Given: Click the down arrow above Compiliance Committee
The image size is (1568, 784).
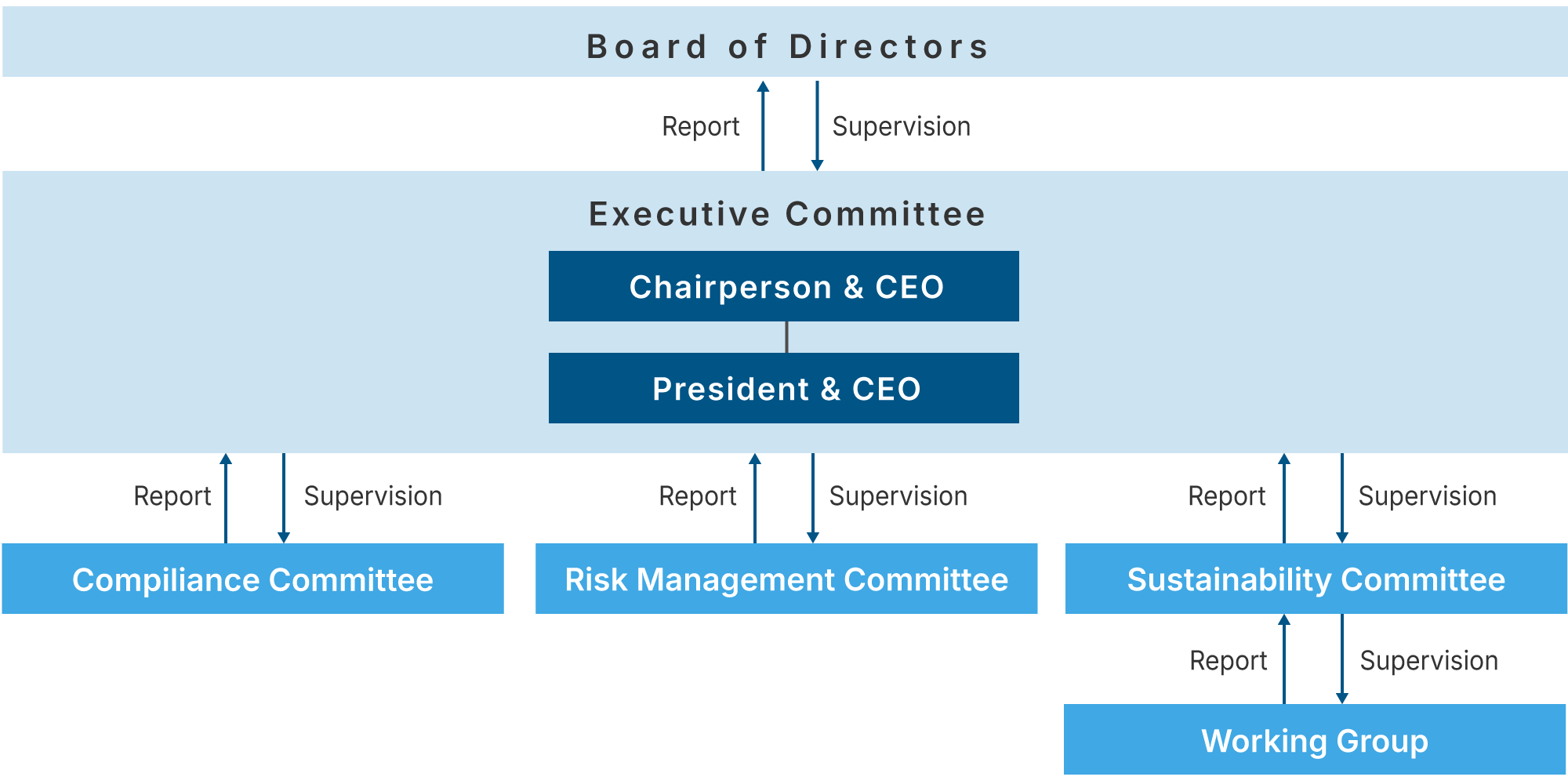Looking at the screenshot, I should click(x=284, y=497).
